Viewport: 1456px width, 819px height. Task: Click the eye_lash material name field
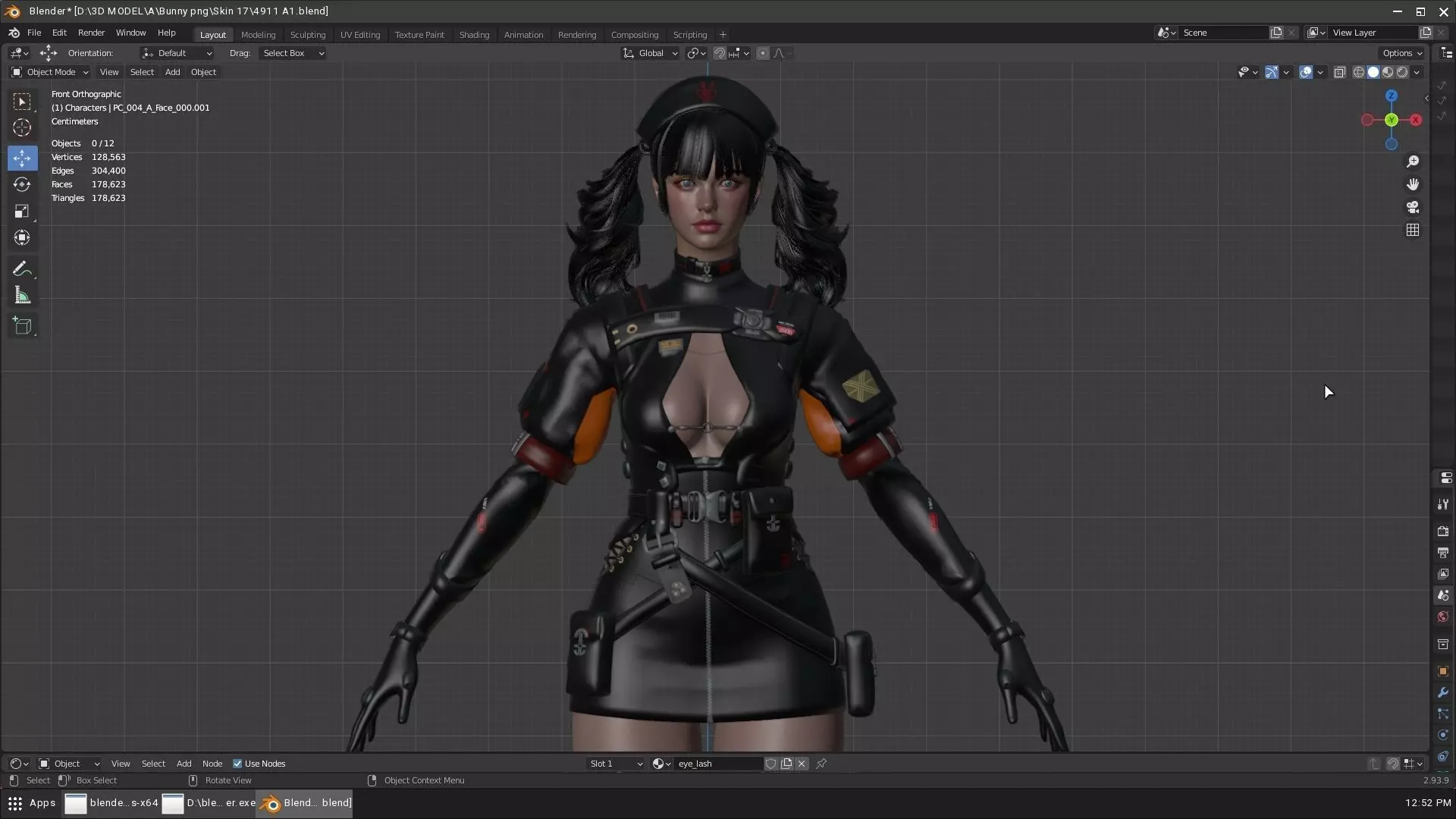pyautogui.click(x=719, y=764)
